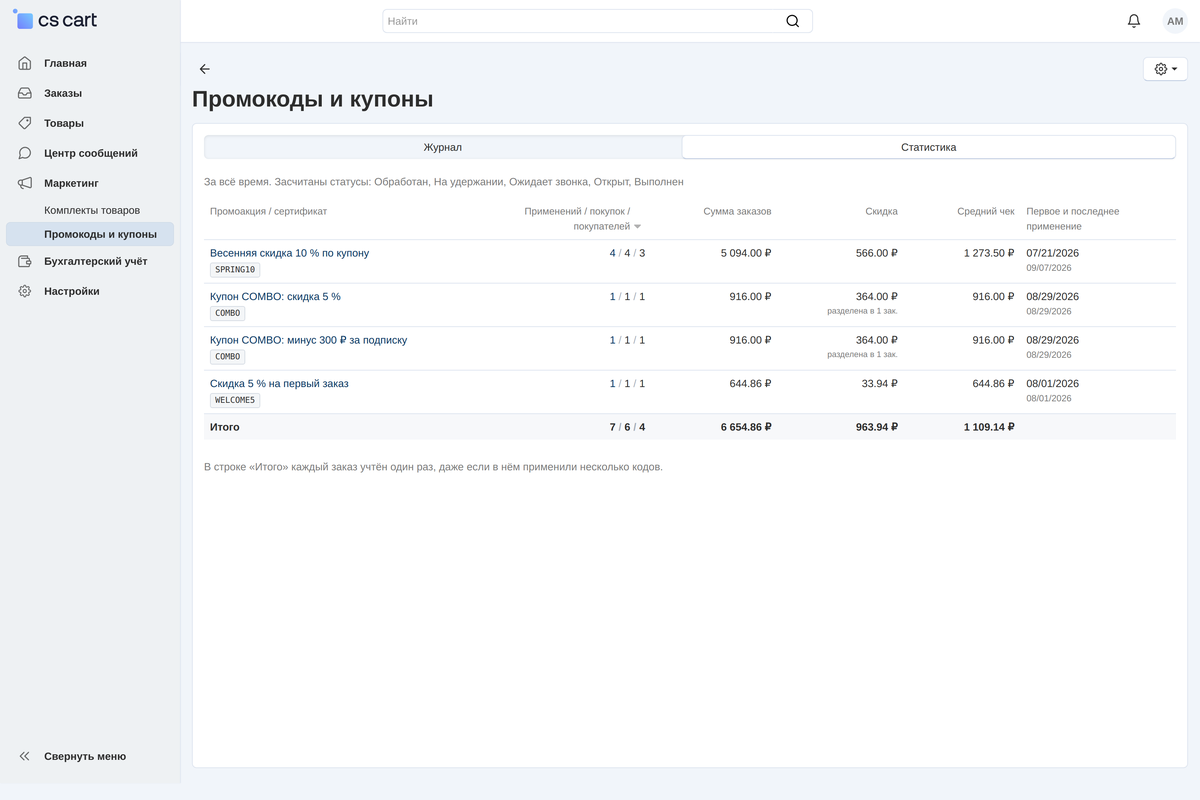Open Весенняя скидка 10 % по купону
The width and height of the screenshot is (1200, 800).
click(x=289, y=253)
